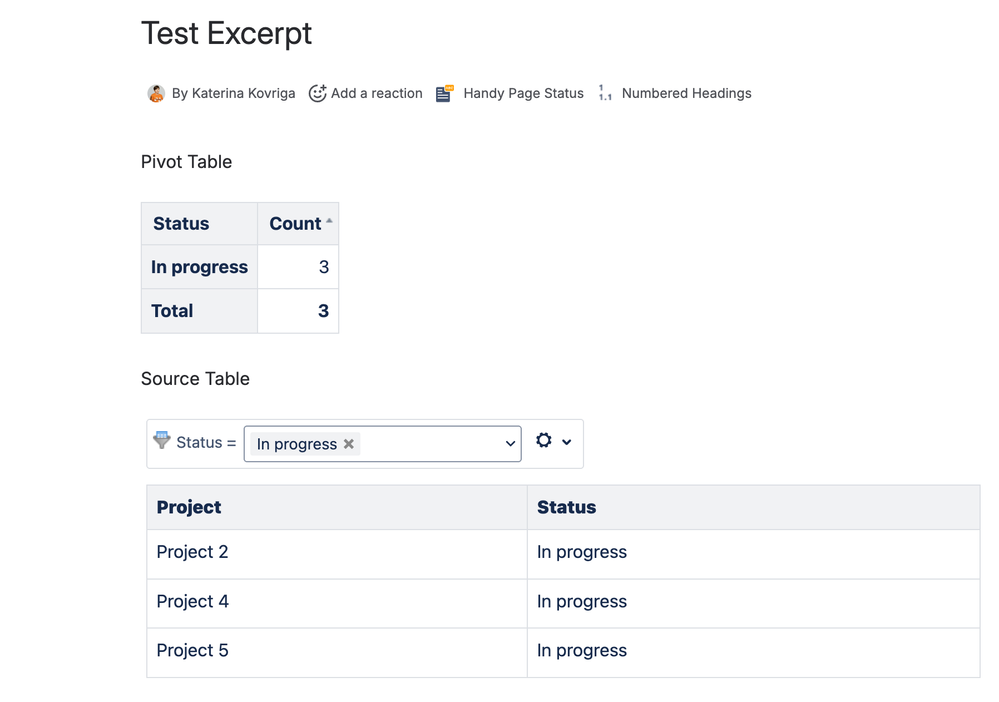Click the Add a reaction smiley icon

click(x=317, y=94)
